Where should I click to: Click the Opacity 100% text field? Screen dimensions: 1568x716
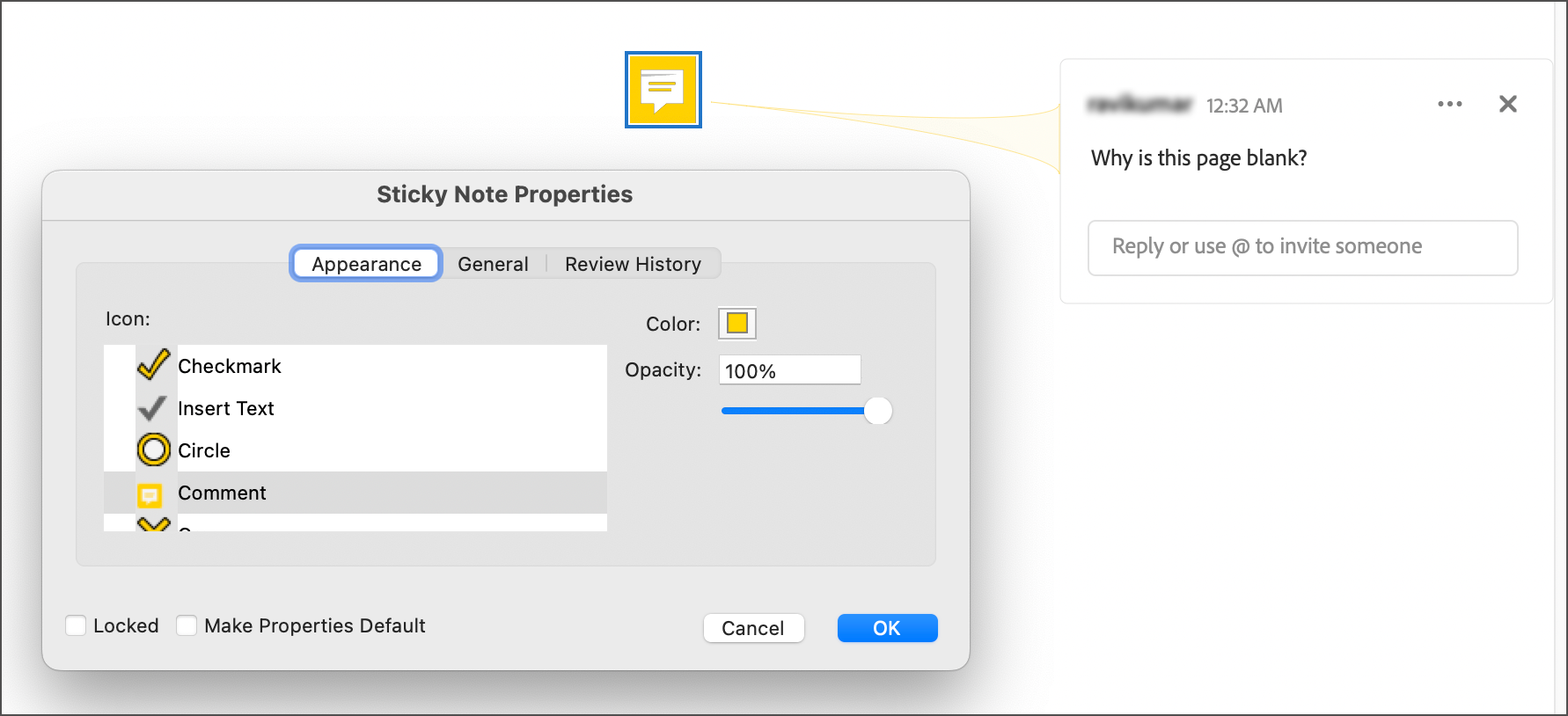[789, 370]
